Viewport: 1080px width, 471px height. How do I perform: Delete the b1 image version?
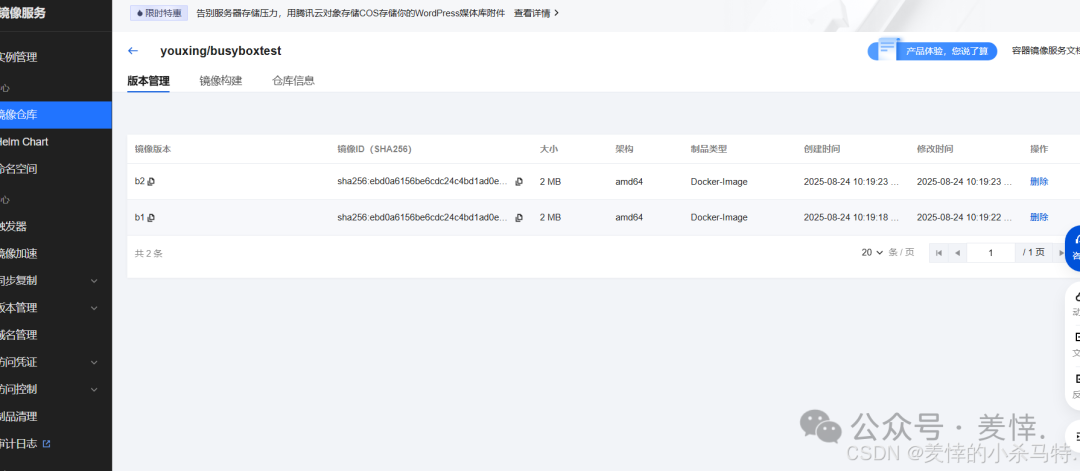click(1039, 218)
